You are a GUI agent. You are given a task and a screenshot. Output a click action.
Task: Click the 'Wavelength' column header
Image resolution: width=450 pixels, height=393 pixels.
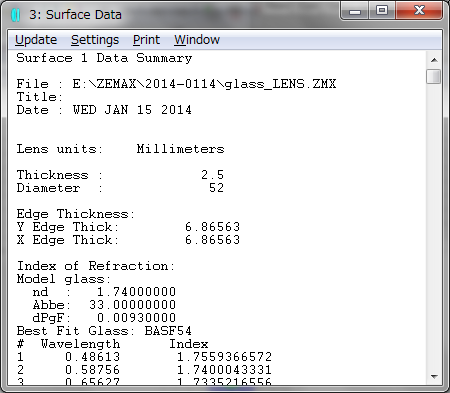80,344
